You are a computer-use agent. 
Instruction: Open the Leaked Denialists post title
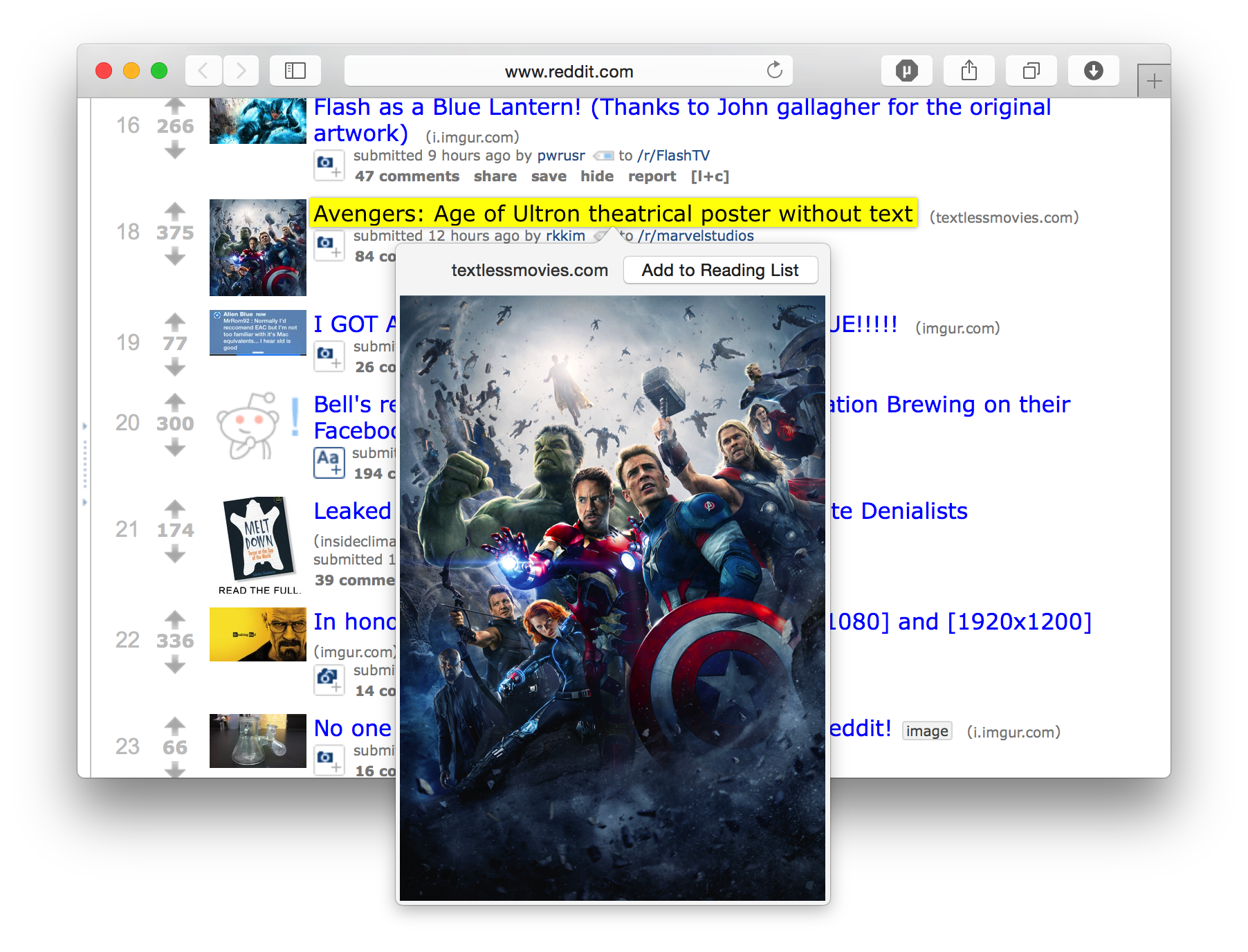[x=353, y=511]
